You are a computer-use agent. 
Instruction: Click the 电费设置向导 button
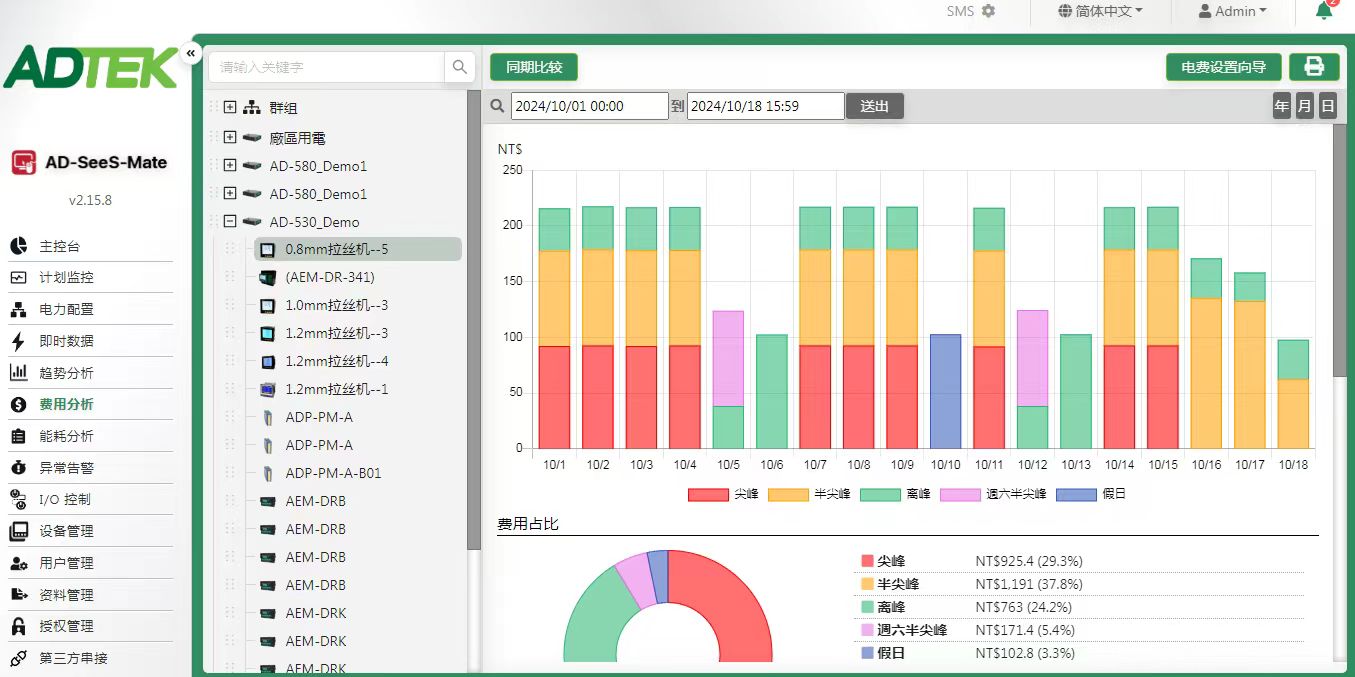1224,67
